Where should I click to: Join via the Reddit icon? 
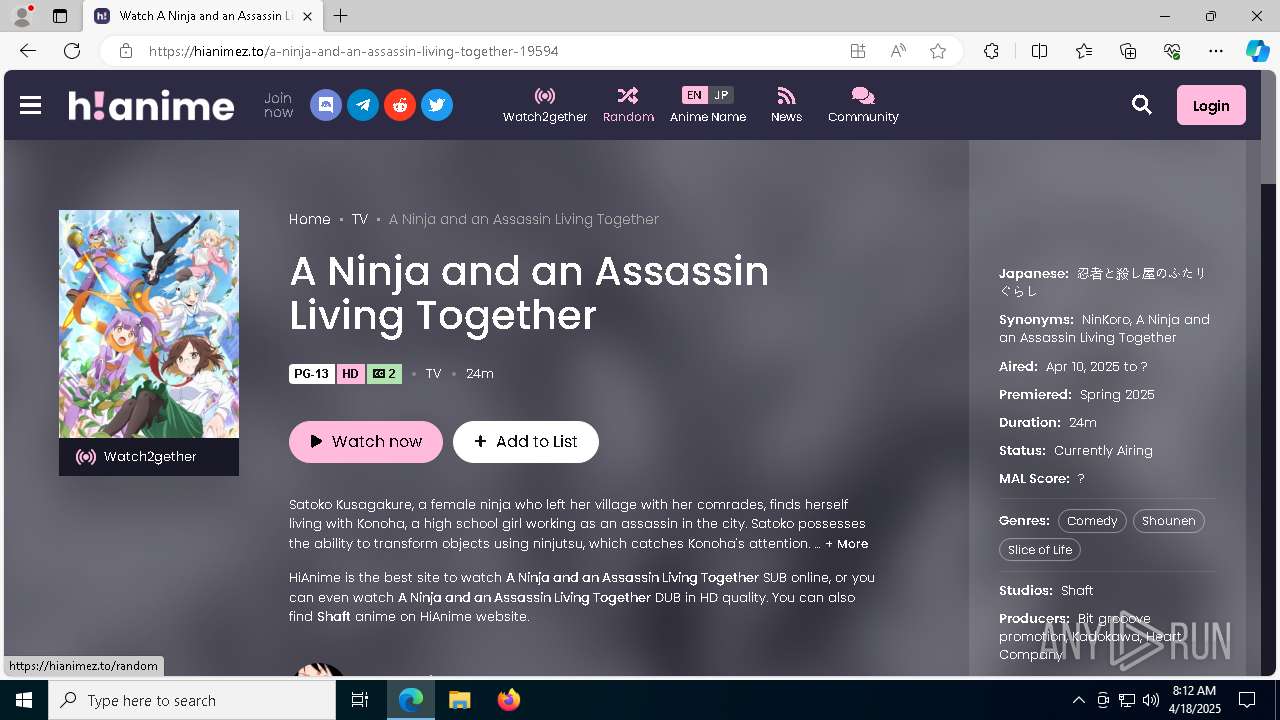[400, 105]
